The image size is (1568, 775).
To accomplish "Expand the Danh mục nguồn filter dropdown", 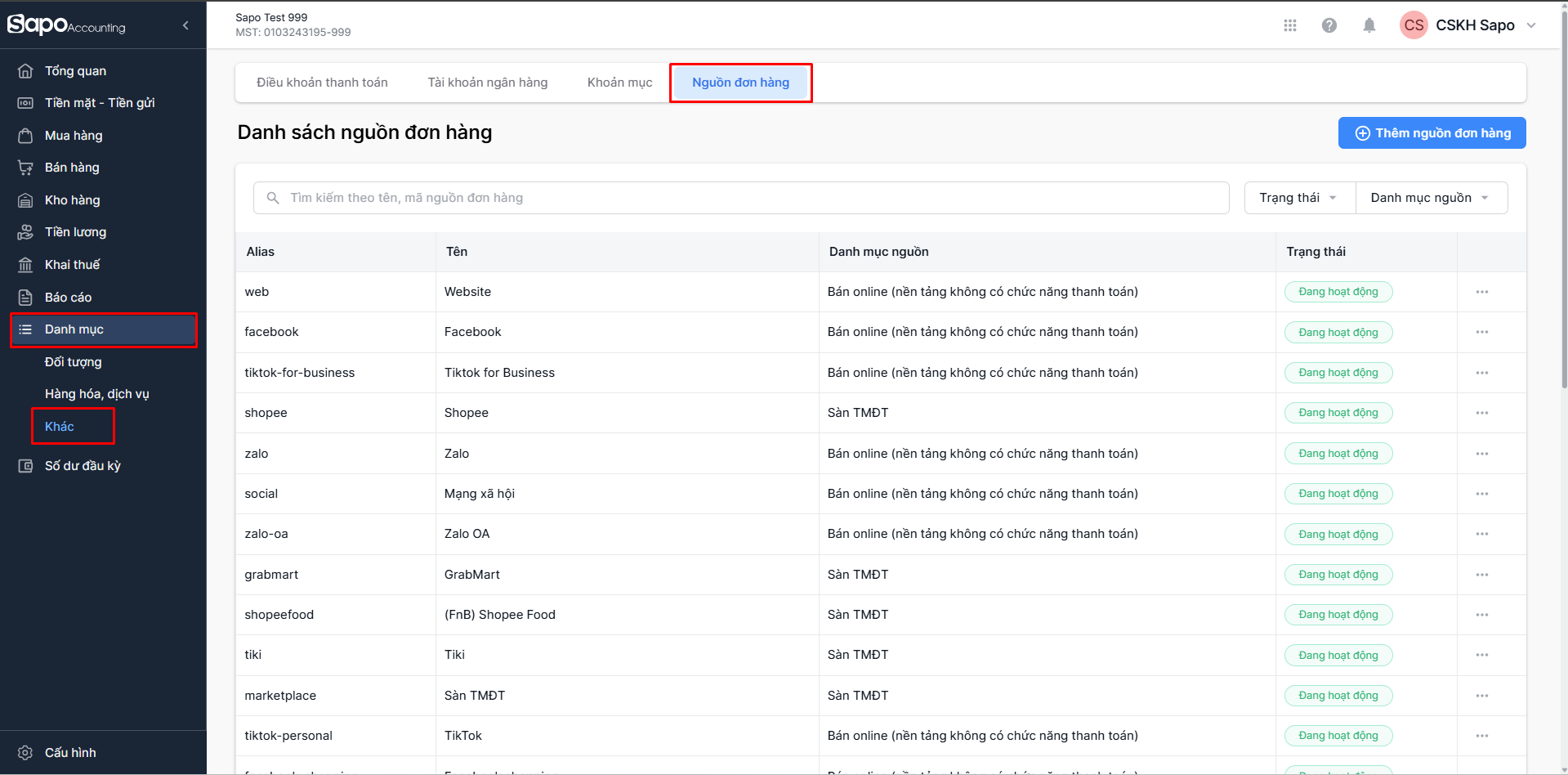I will tap(1430, 198).
